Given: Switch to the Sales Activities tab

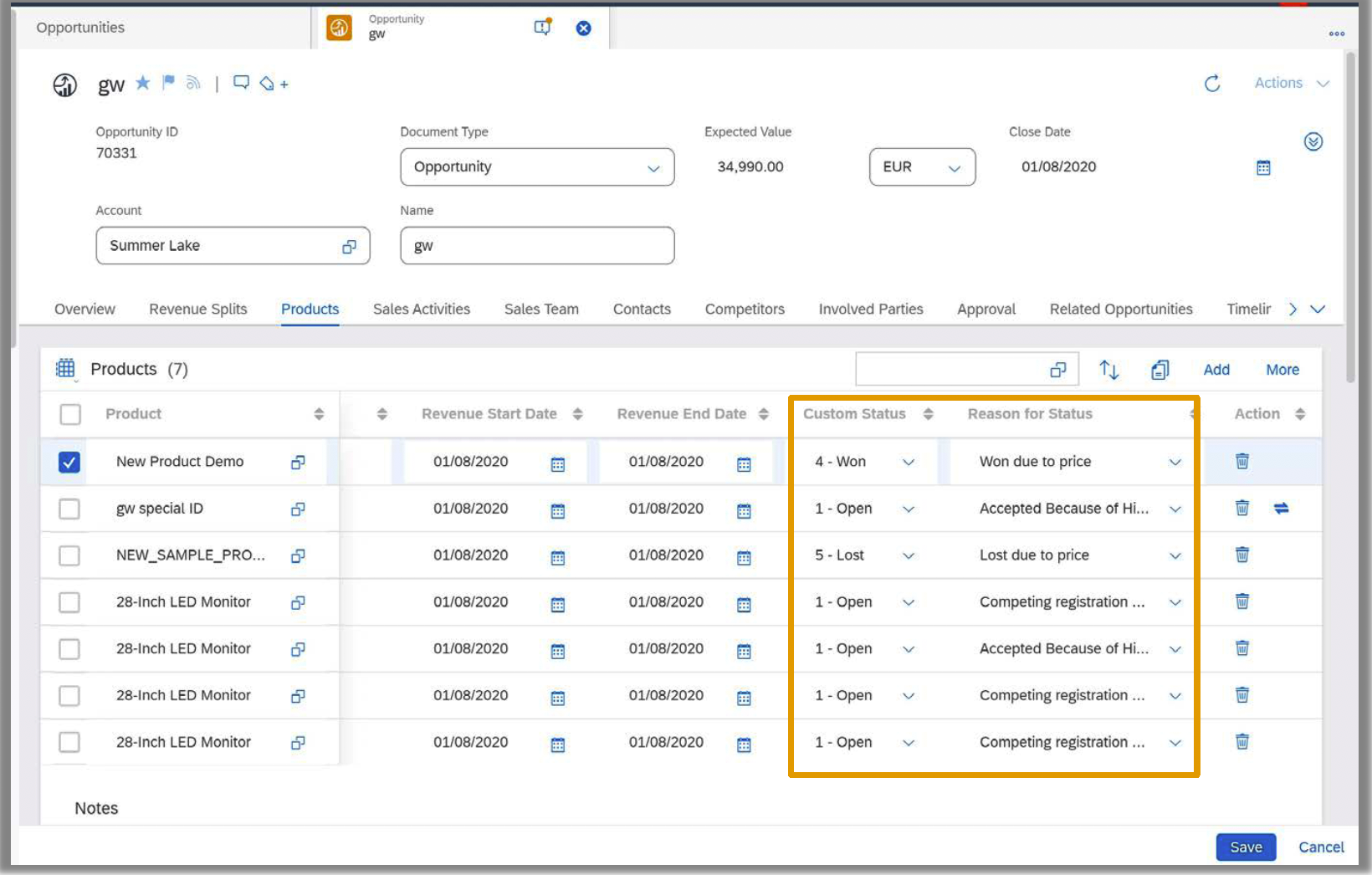Looking at the screenshot, I should click(x=422, y=309).
